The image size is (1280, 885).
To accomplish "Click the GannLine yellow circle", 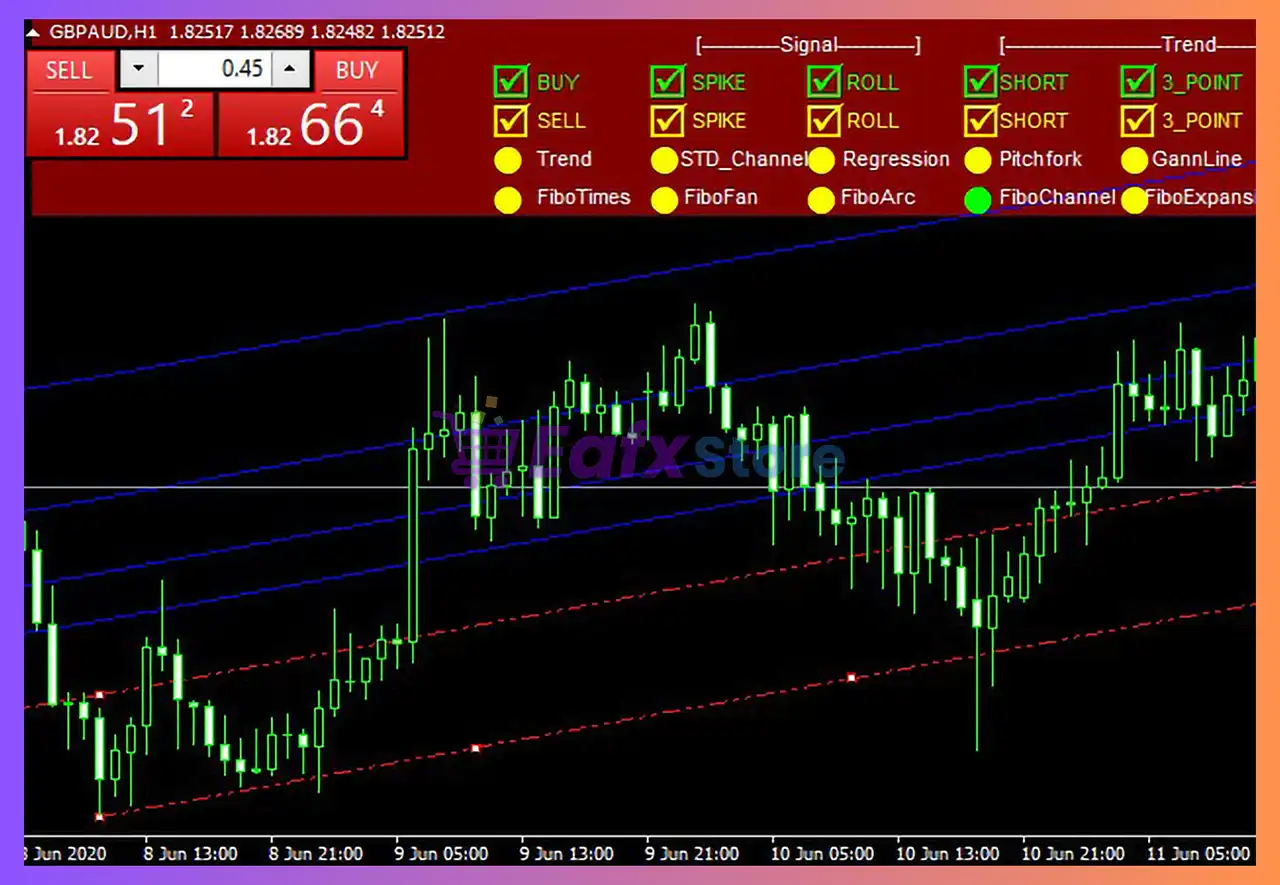I will click(x=1134, y=160).
